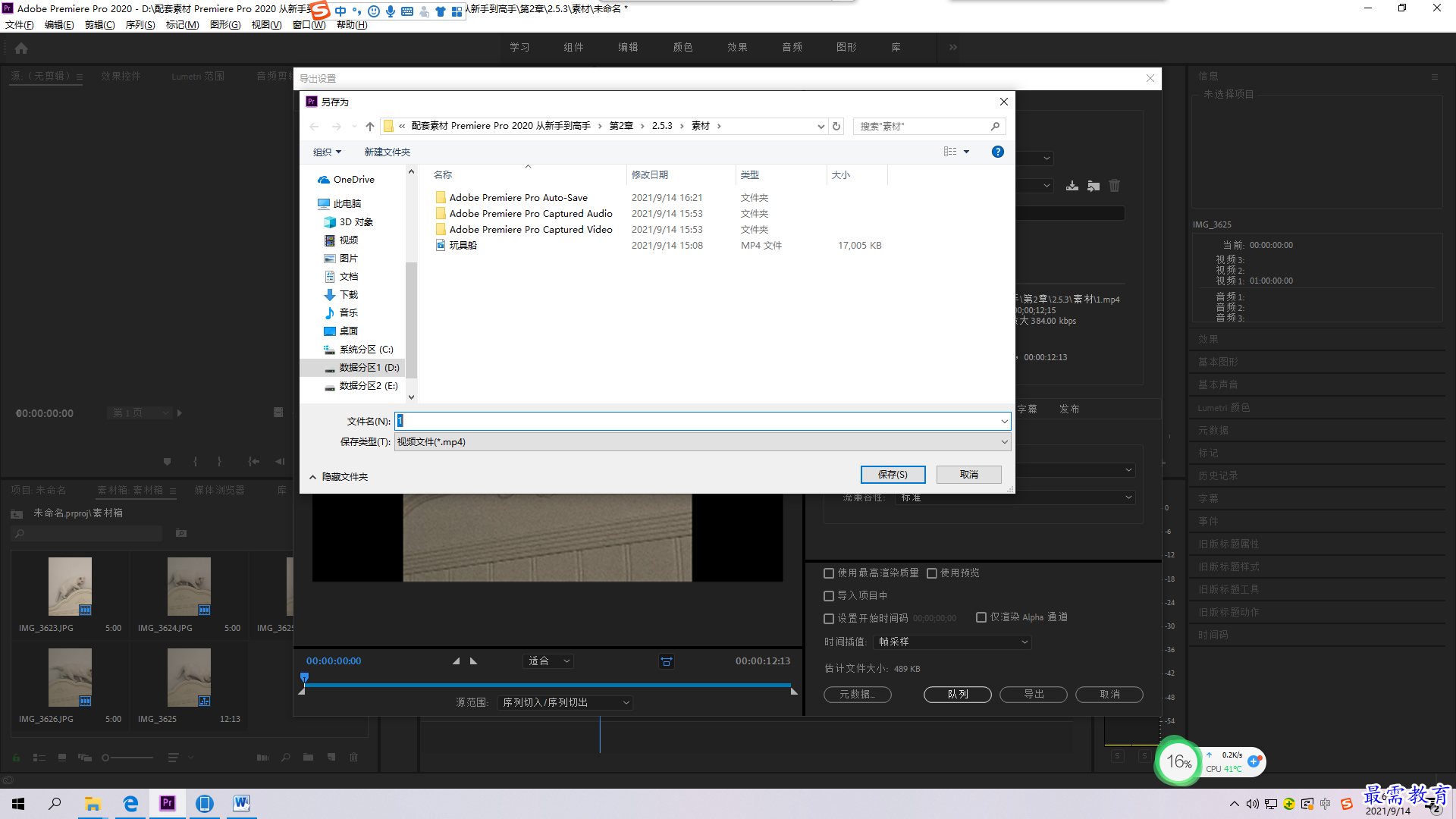Expand the 保存类型 dropdown
Image resolution: width=1456 pixels, height=819 pixels.
tap(1004, 442)
